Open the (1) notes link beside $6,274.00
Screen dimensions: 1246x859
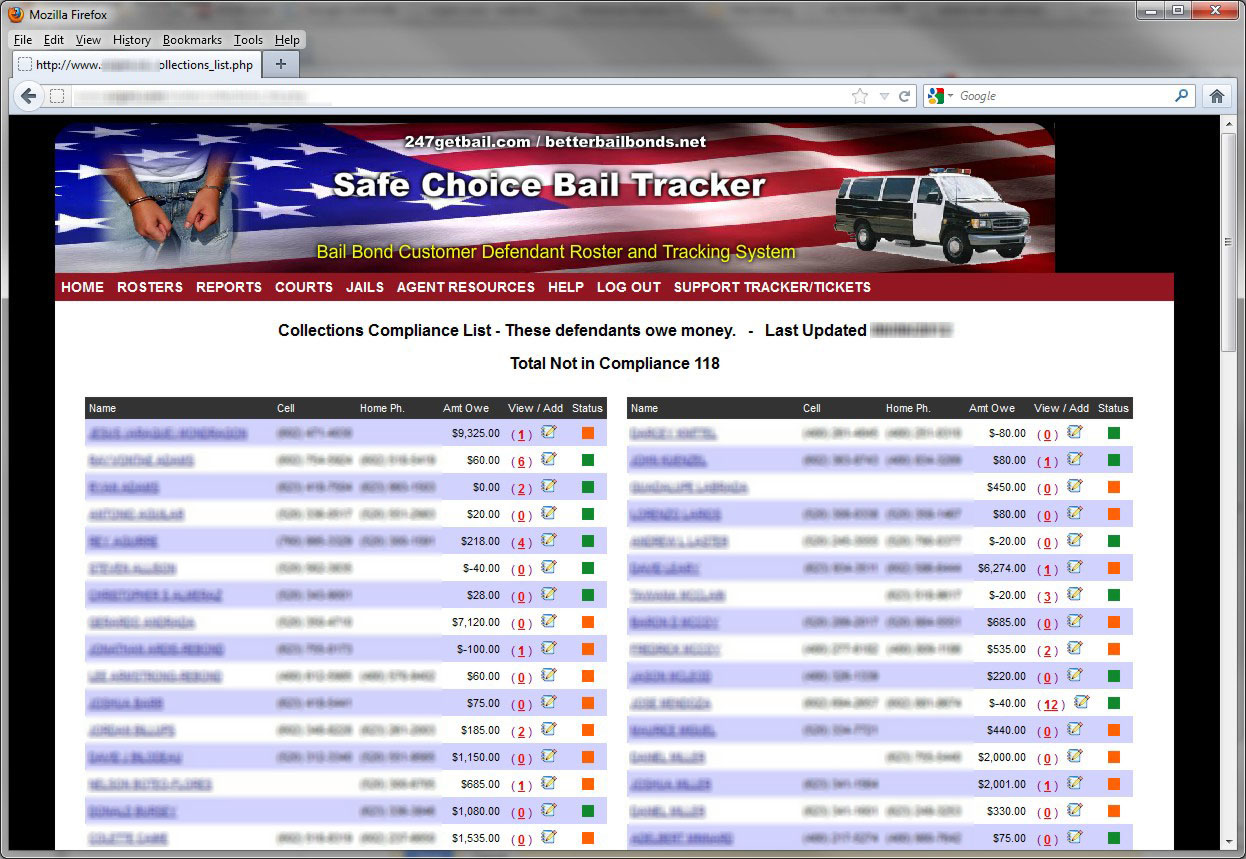tap(1047, 570)
